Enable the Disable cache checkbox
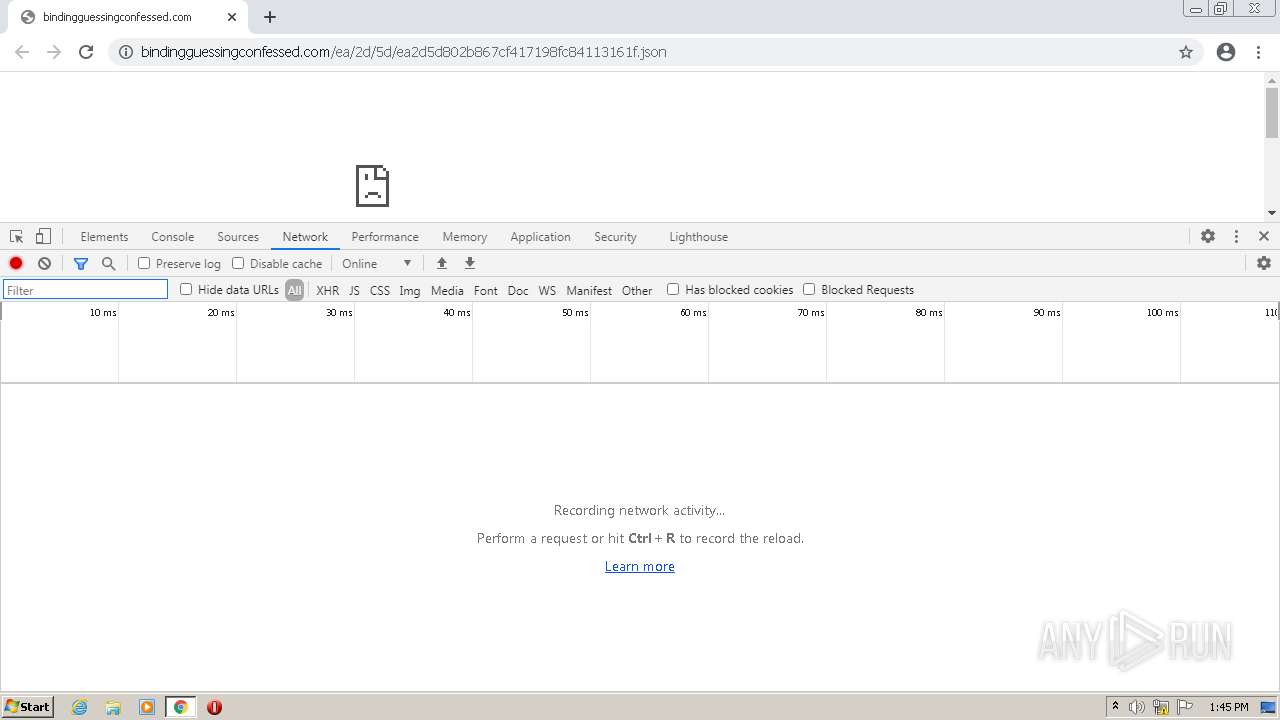The height and width of the screenshot is (720, 1280). (238, 263)
